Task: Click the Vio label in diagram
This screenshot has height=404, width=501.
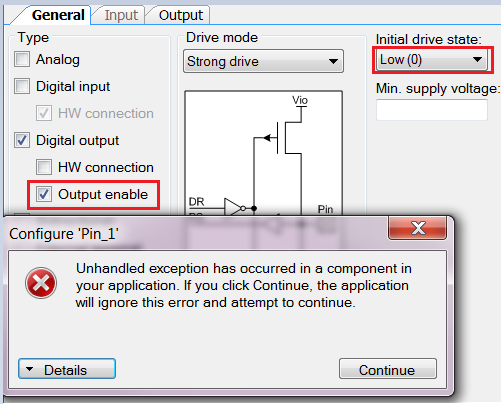Action: point(300,100)
